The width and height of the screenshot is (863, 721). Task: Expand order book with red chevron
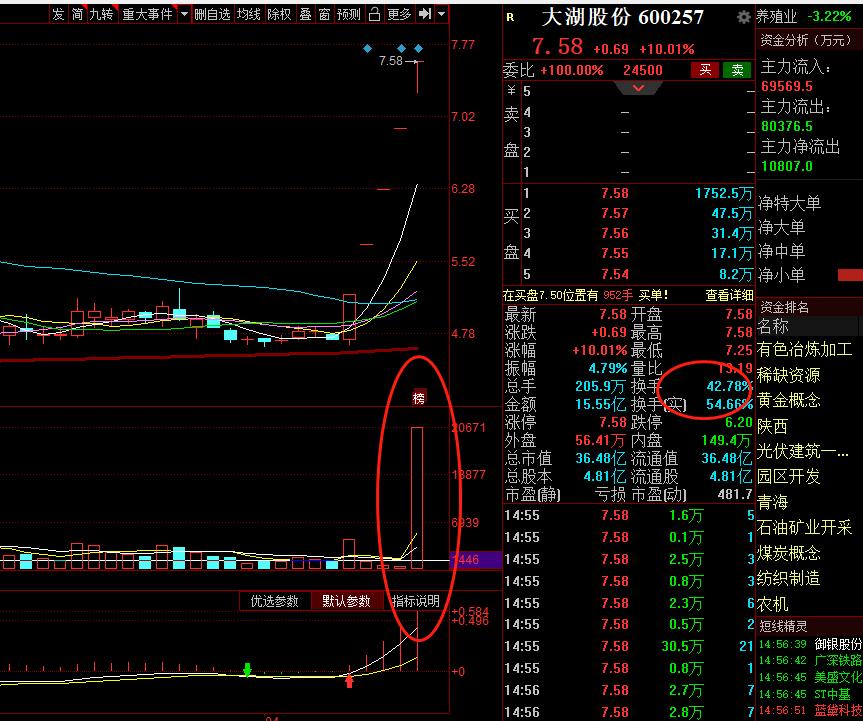(638, 88)
